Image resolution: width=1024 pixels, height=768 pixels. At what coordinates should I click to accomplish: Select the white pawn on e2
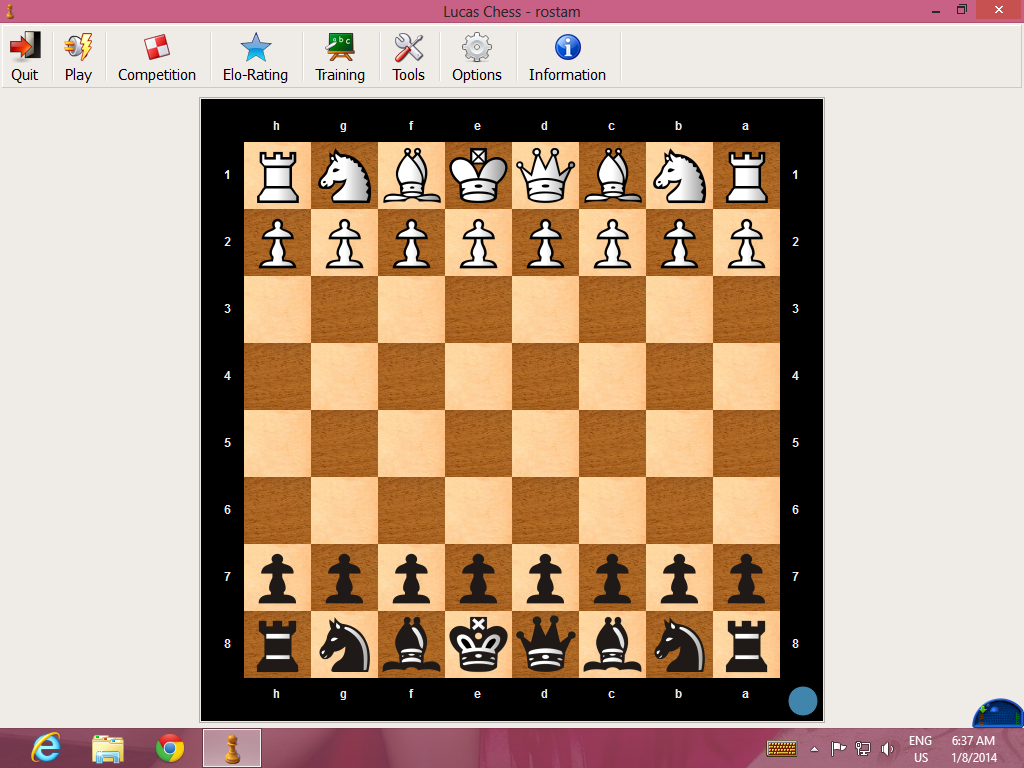[x=478, y=243]
